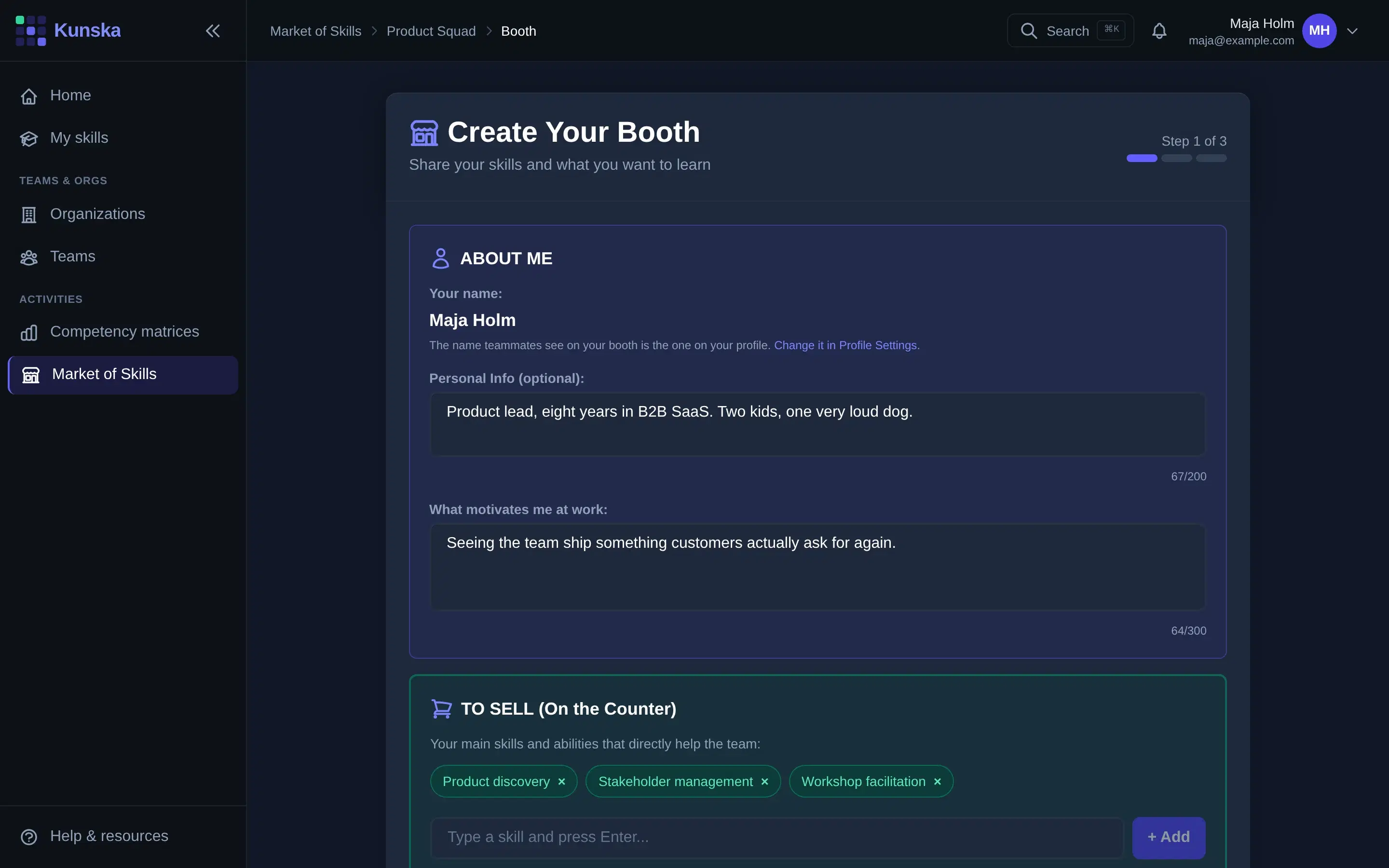Focus the What motivates me text area

817,567
